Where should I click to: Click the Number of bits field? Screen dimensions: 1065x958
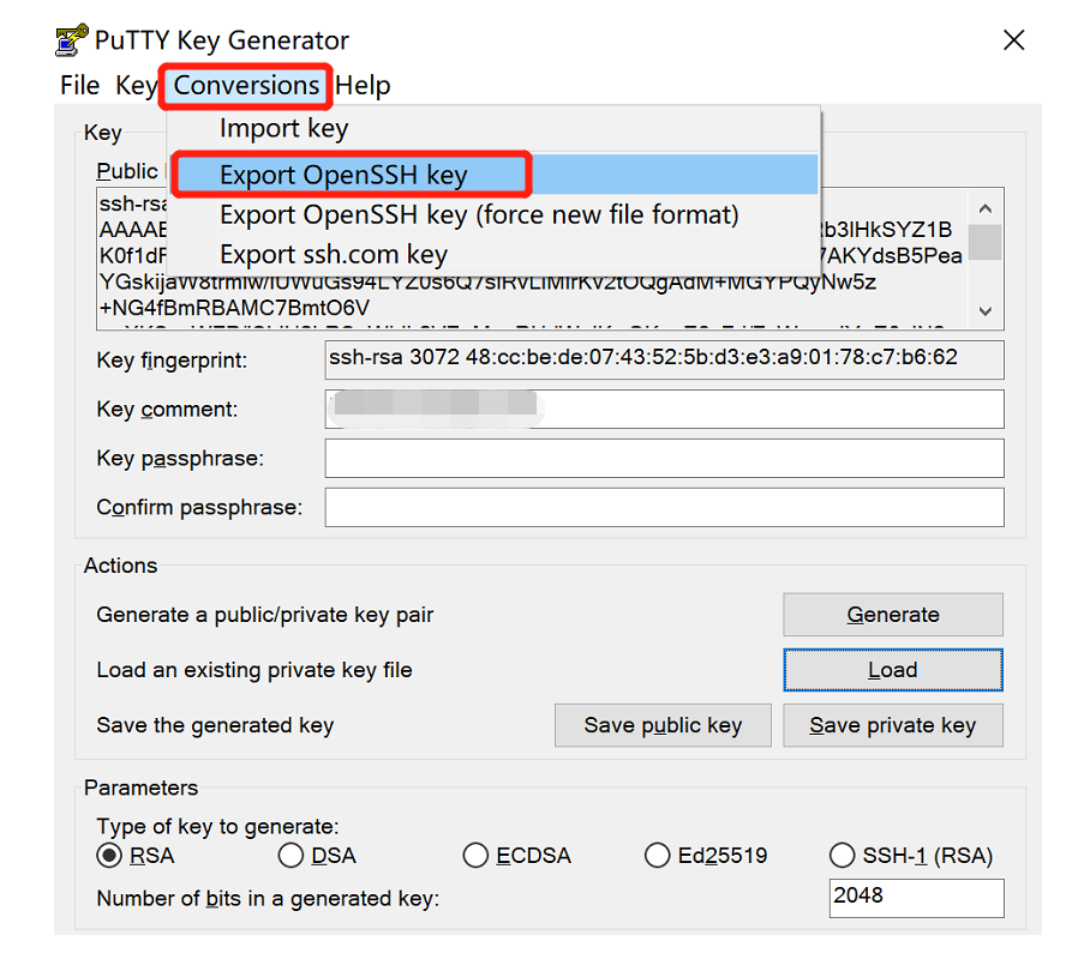[x=915, y=898]
